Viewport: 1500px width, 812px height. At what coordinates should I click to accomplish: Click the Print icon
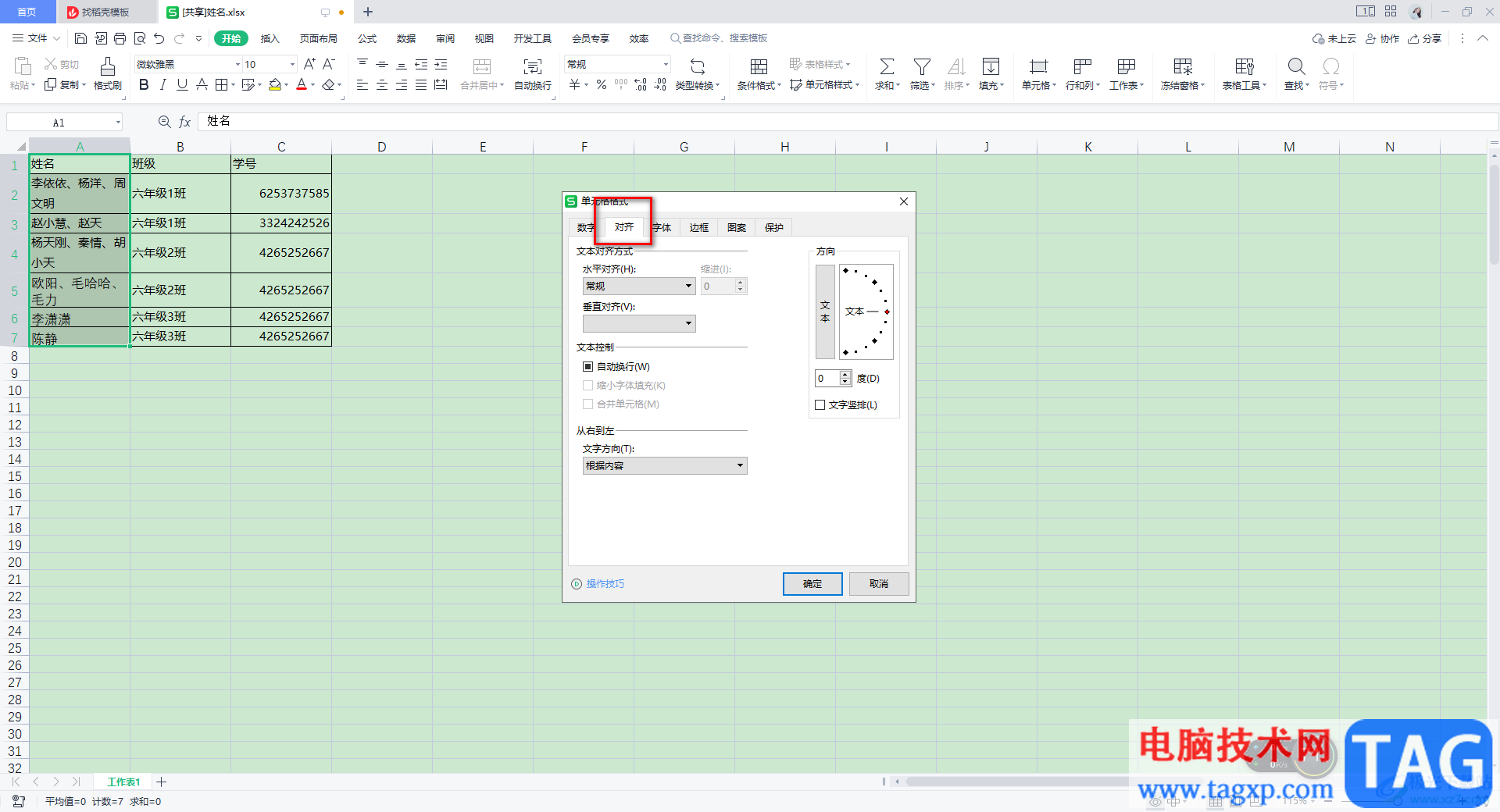coord(120,38)
